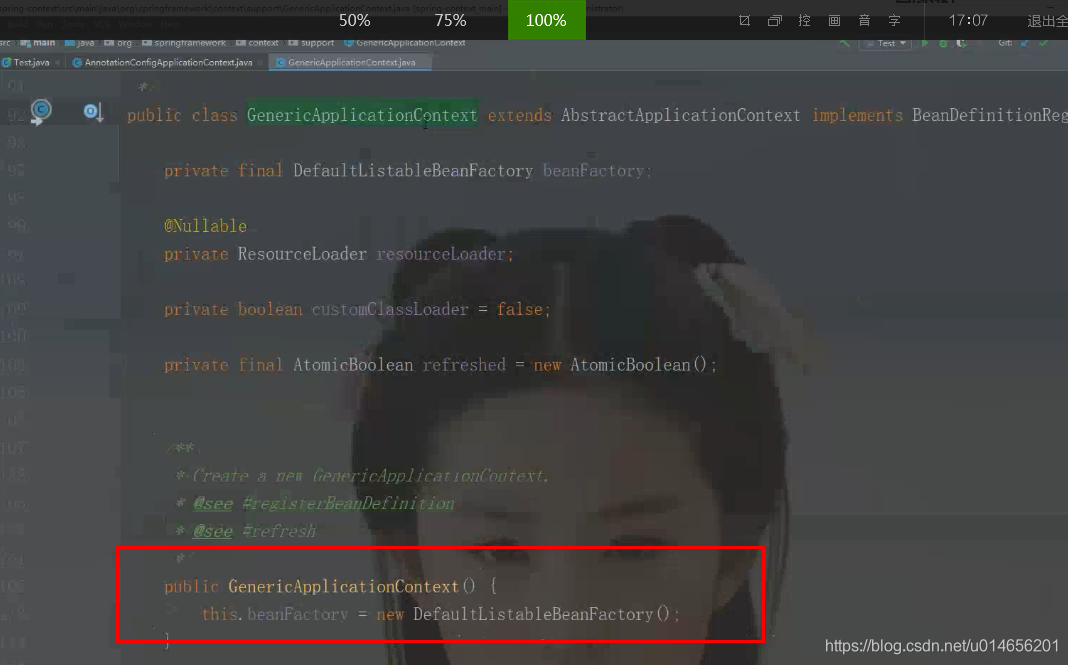The height and width of the screenshot is (665, 1068).
Task: Select the 100% zoom option
Action: 546,20
